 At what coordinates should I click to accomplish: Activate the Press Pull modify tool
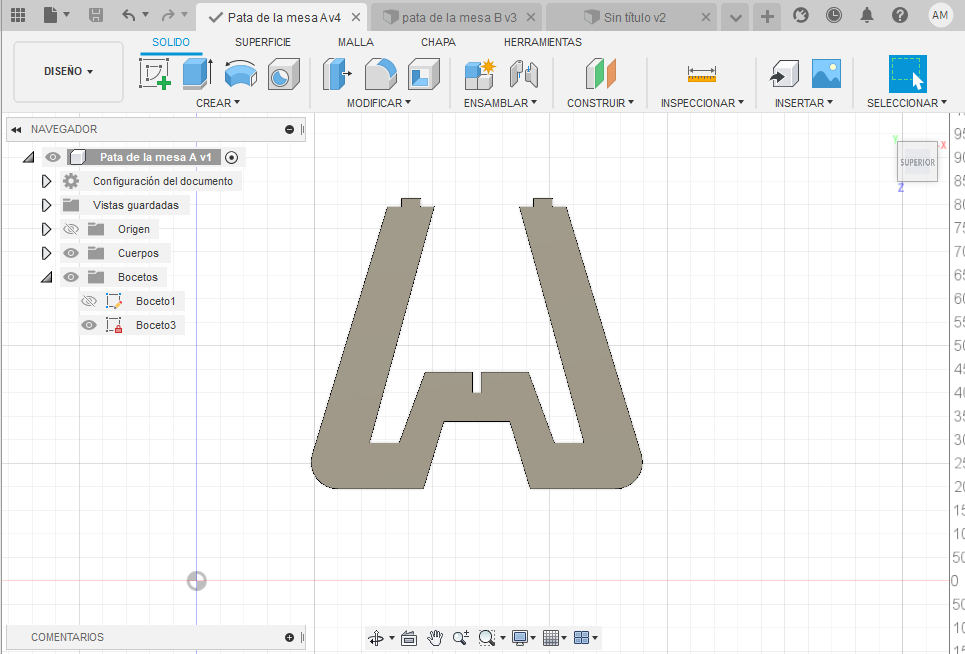click(x=335, y=71)
